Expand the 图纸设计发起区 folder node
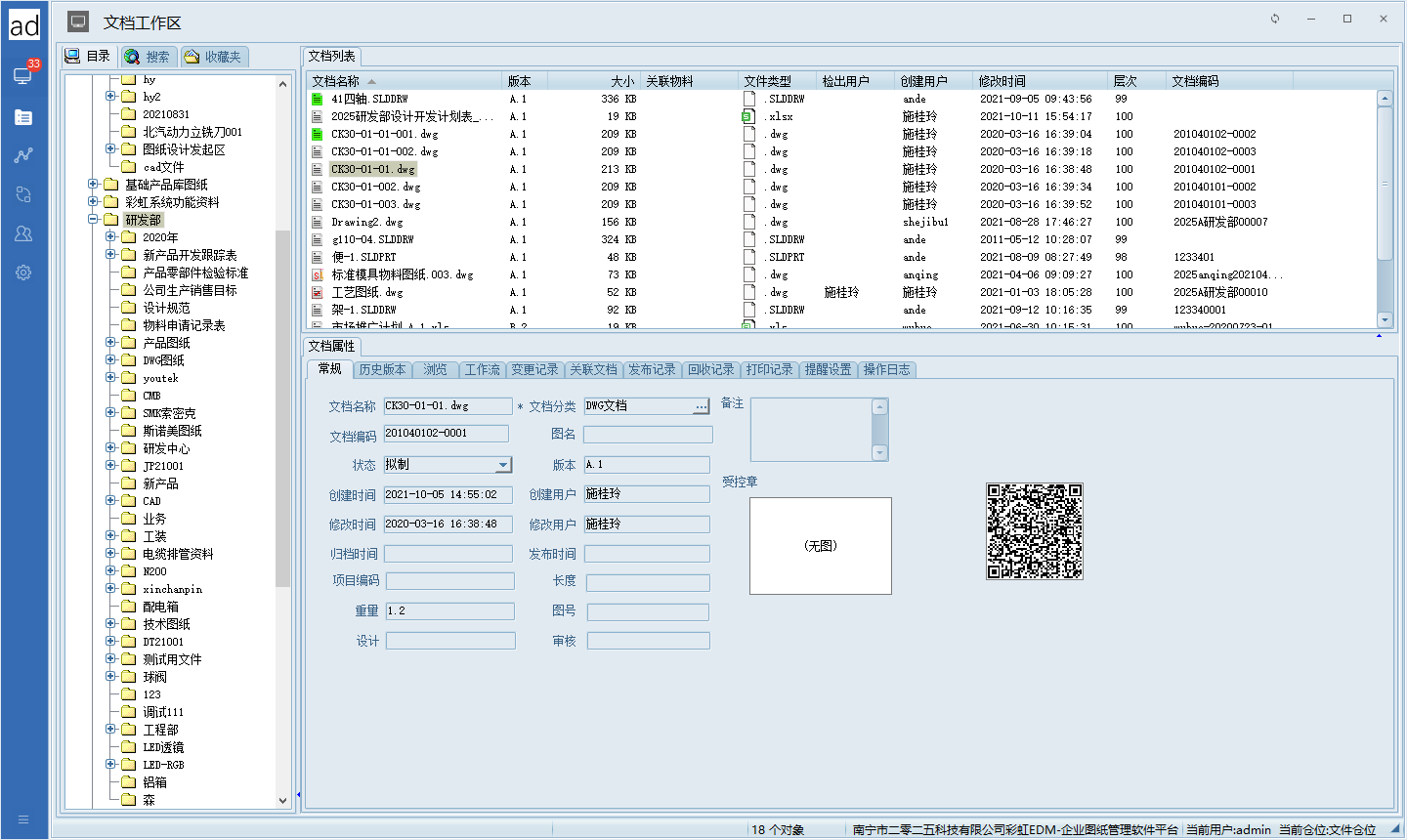Image resolution: width=1407 pixels, height=840 pixels. click(110, 149)
